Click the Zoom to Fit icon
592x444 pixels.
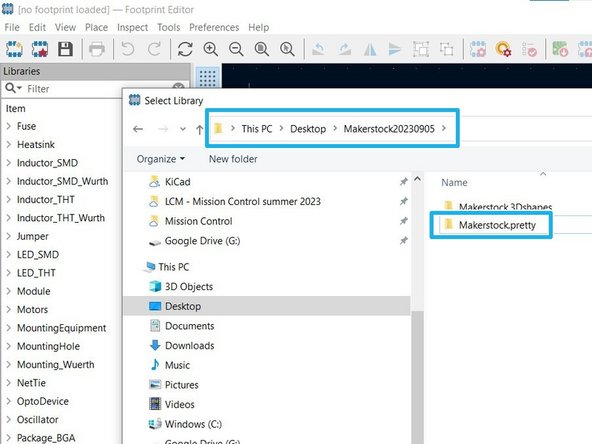click(x=261, y=49)
